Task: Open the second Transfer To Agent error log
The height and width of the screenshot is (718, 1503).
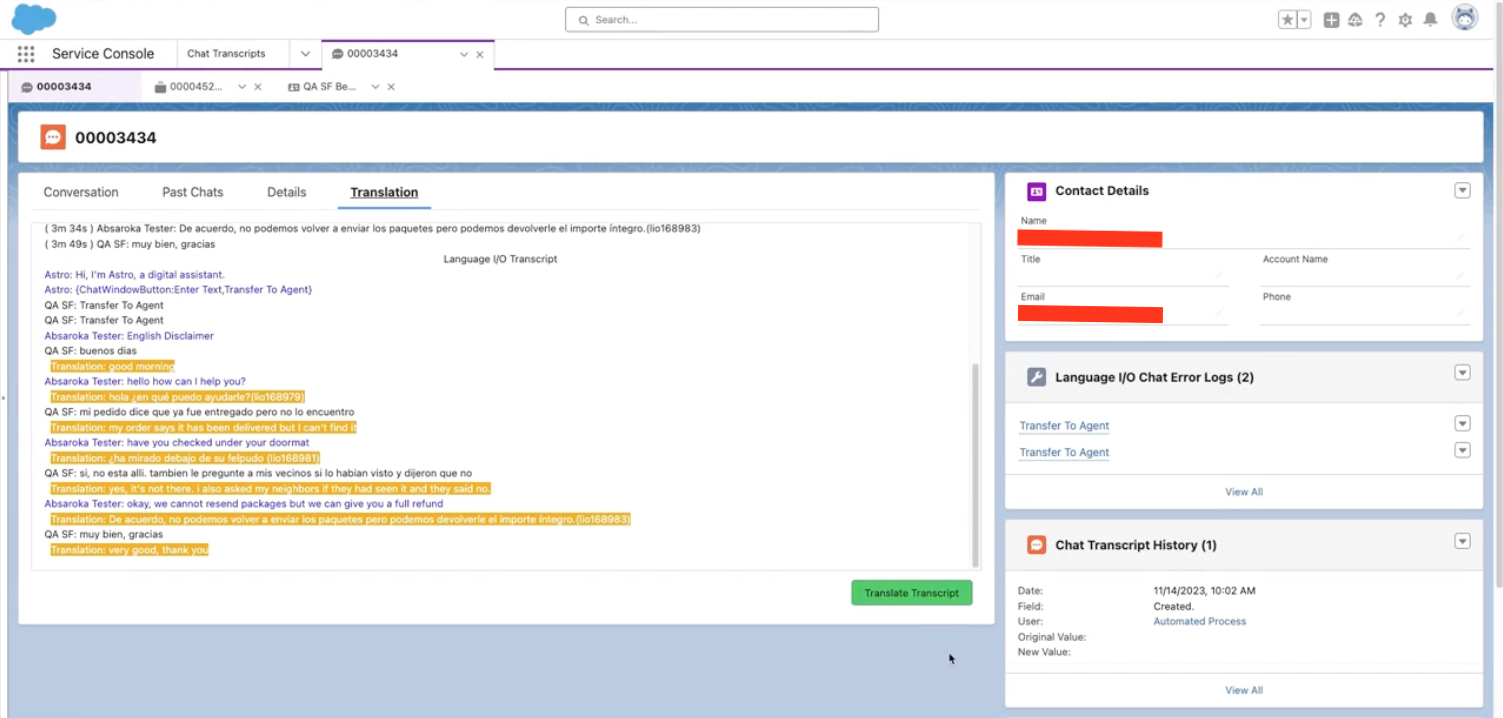Action: tap(1064, 453)
